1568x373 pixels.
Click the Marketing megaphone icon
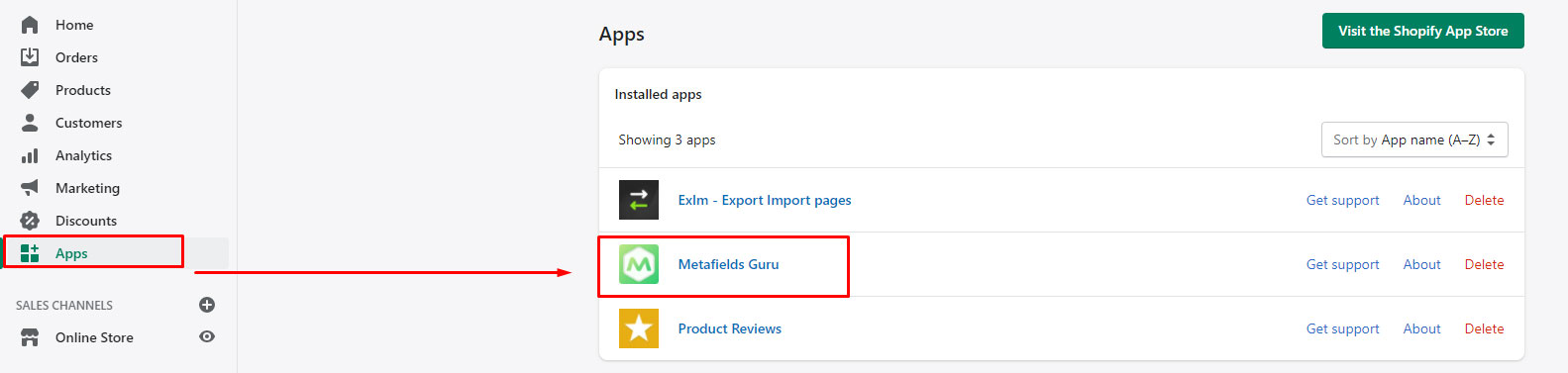[x=30, y=188]
